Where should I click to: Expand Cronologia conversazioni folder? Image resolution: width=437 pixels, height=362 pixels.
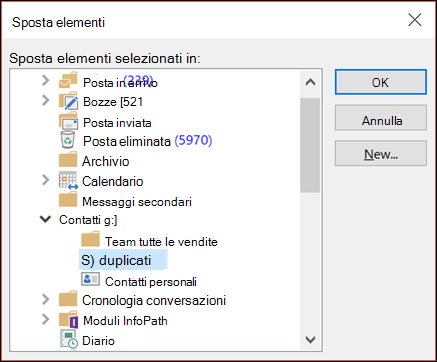point(46,299)
